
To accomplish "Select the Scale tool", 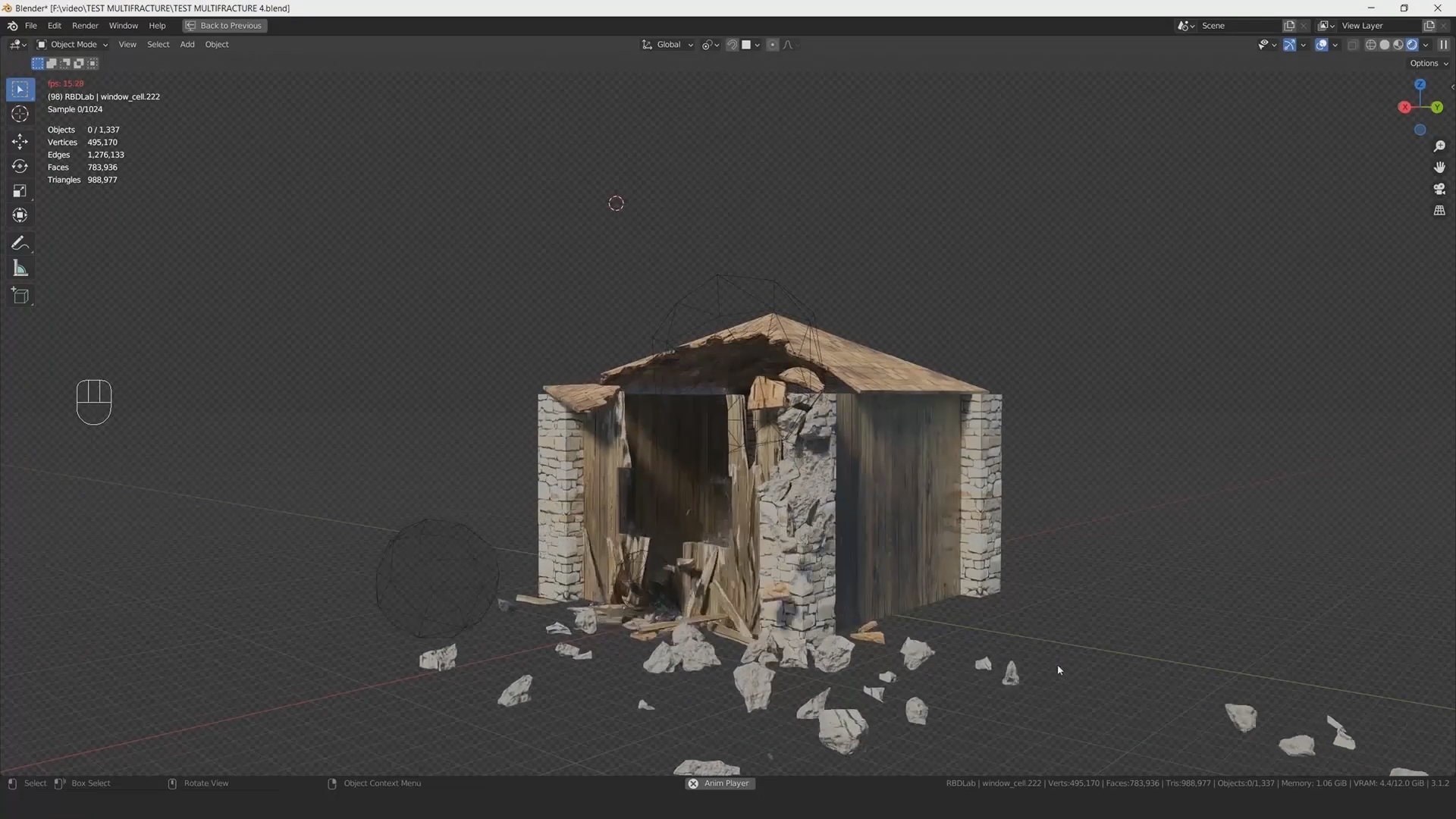I will [20, 191].
